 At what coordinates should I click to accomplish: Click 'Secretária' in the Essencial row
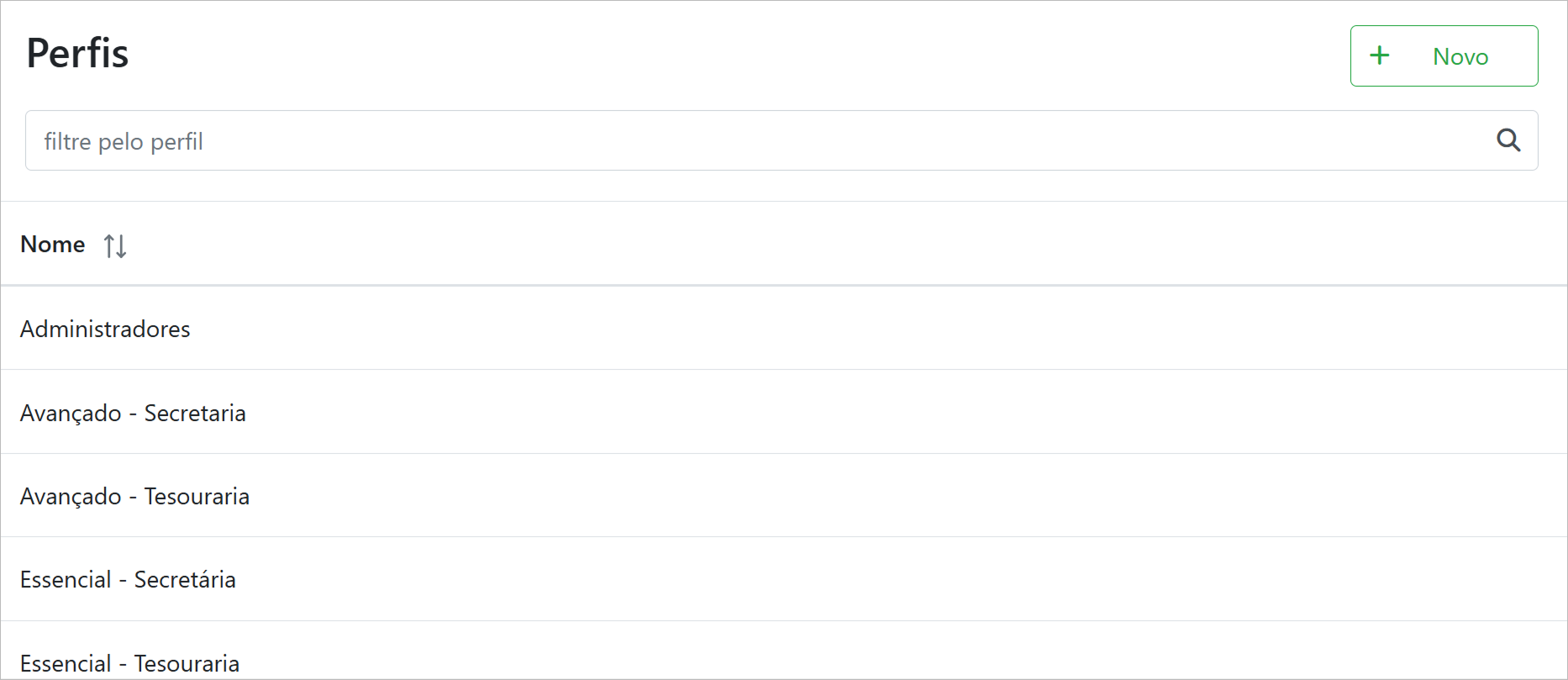pos(185,579)
